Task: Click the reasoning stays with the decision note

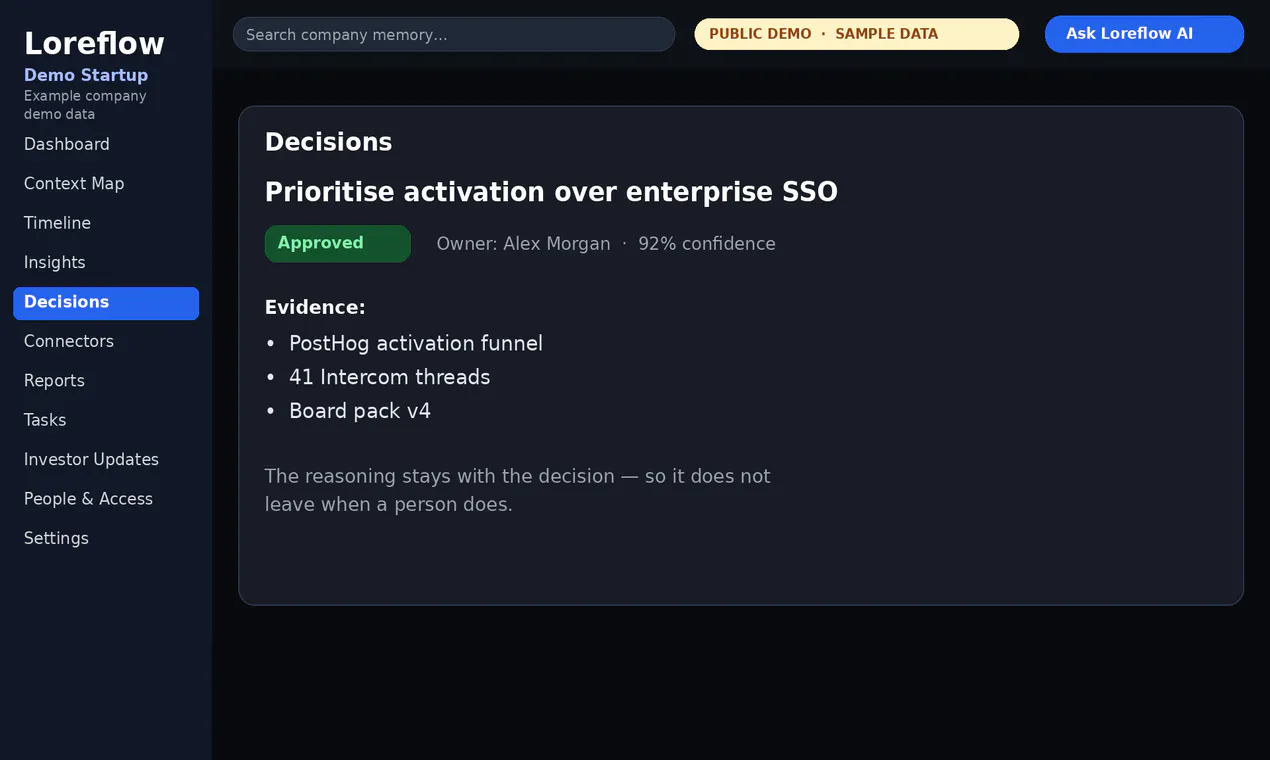Action: point(518,490)
